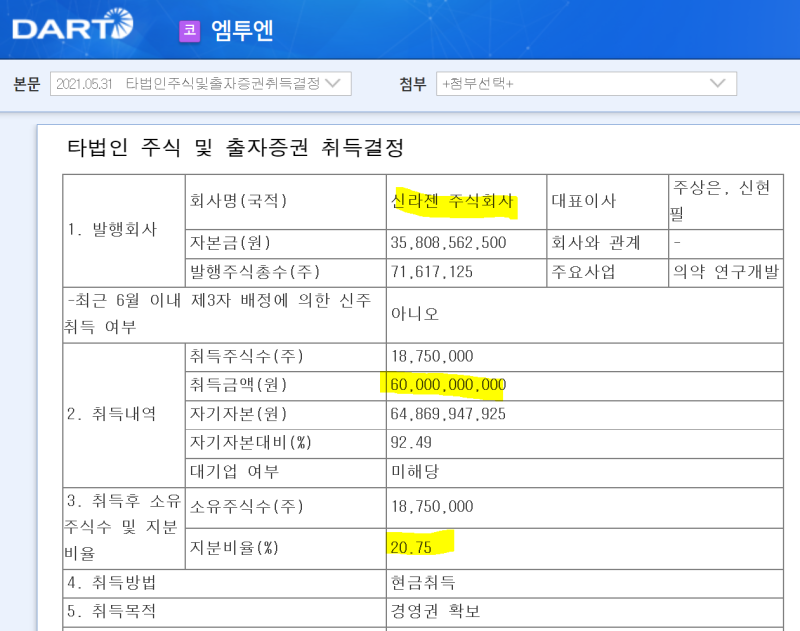Open the 첨부 attachment selection dropdown
Screen dimensions: 800x631
pyautogui.click(x=586, y=84)
